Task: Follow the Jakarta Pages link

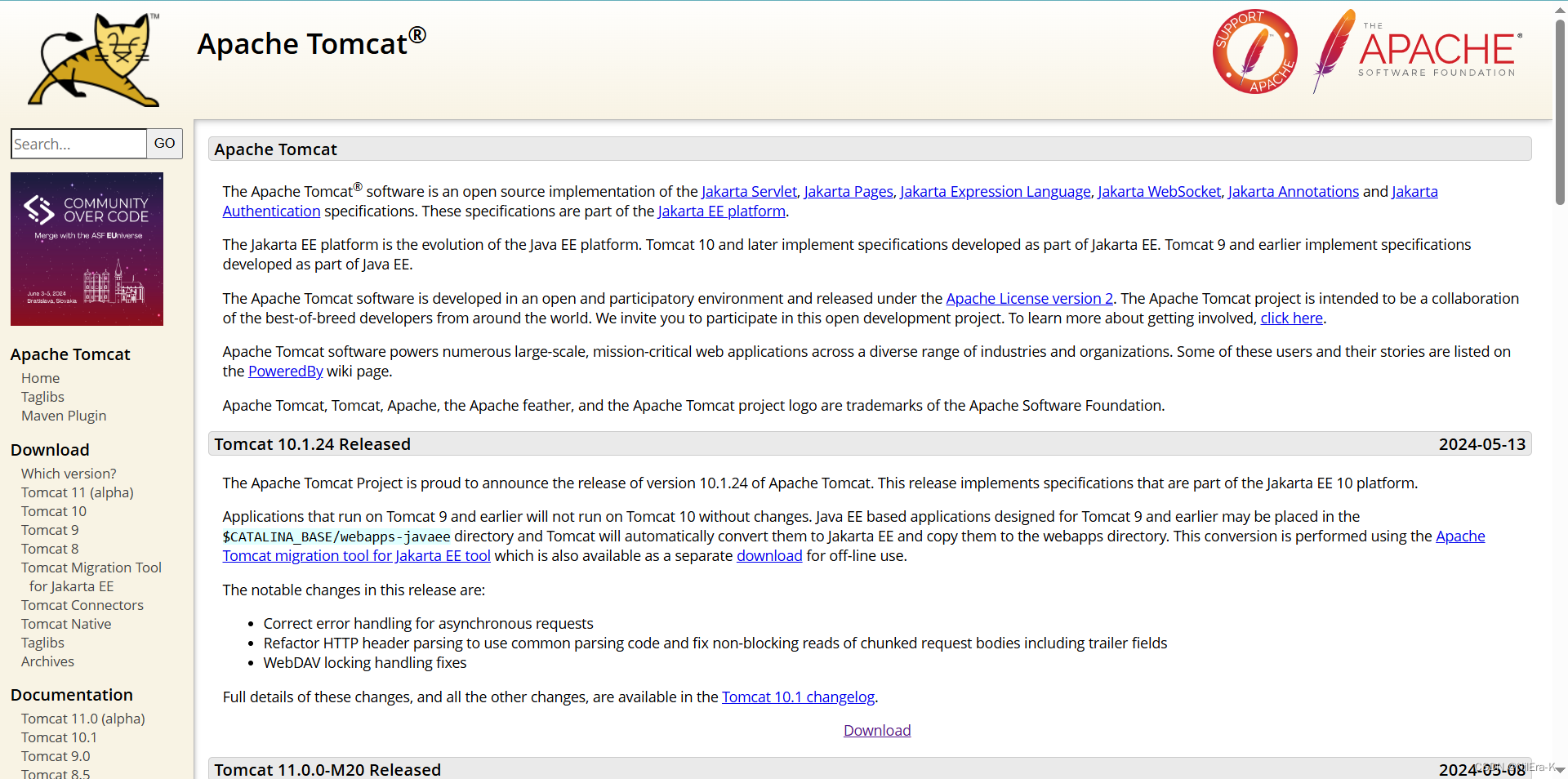Action: tap(849, 192)
